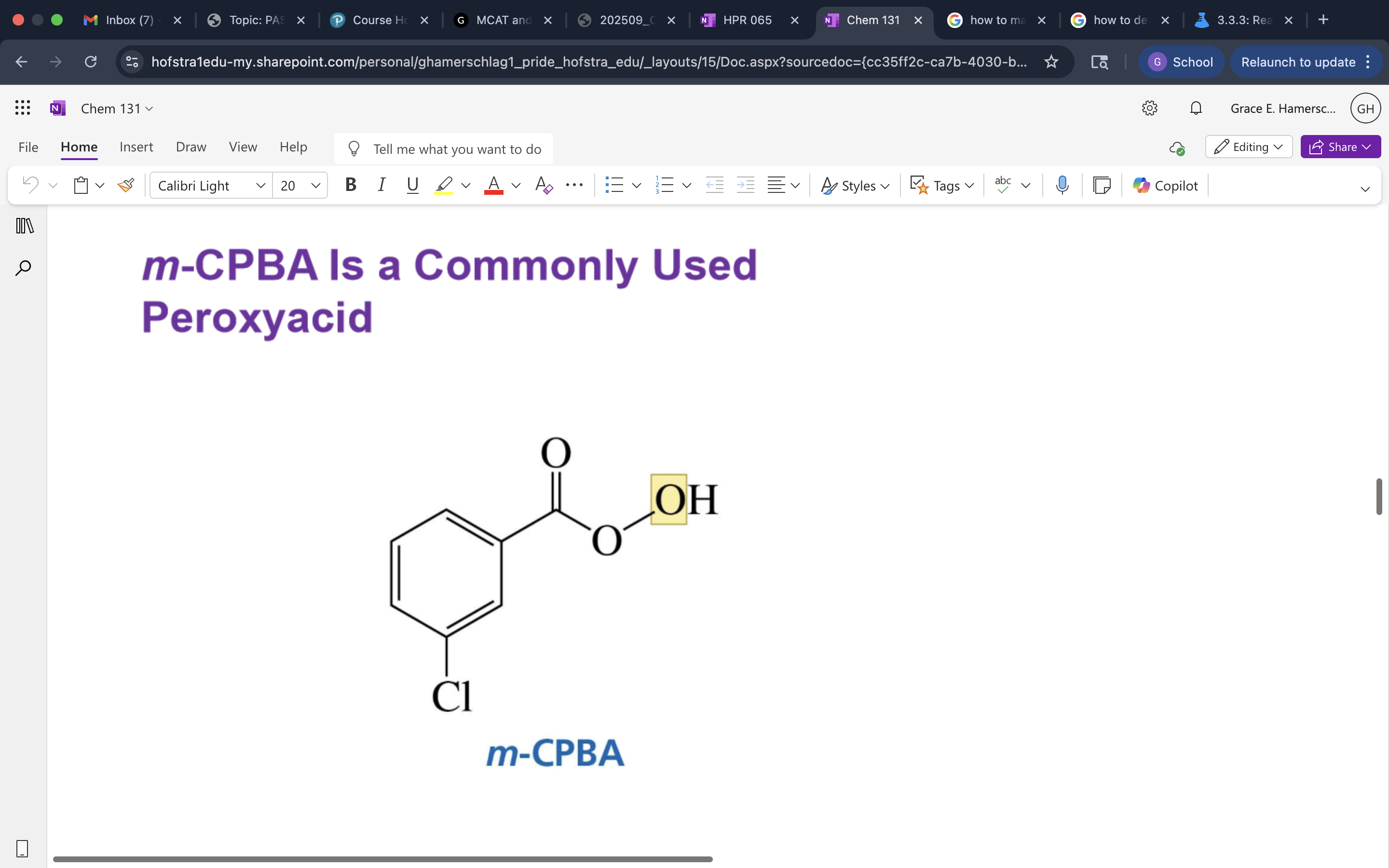
Task: Open search in the left sidebar
Action: 23,267
